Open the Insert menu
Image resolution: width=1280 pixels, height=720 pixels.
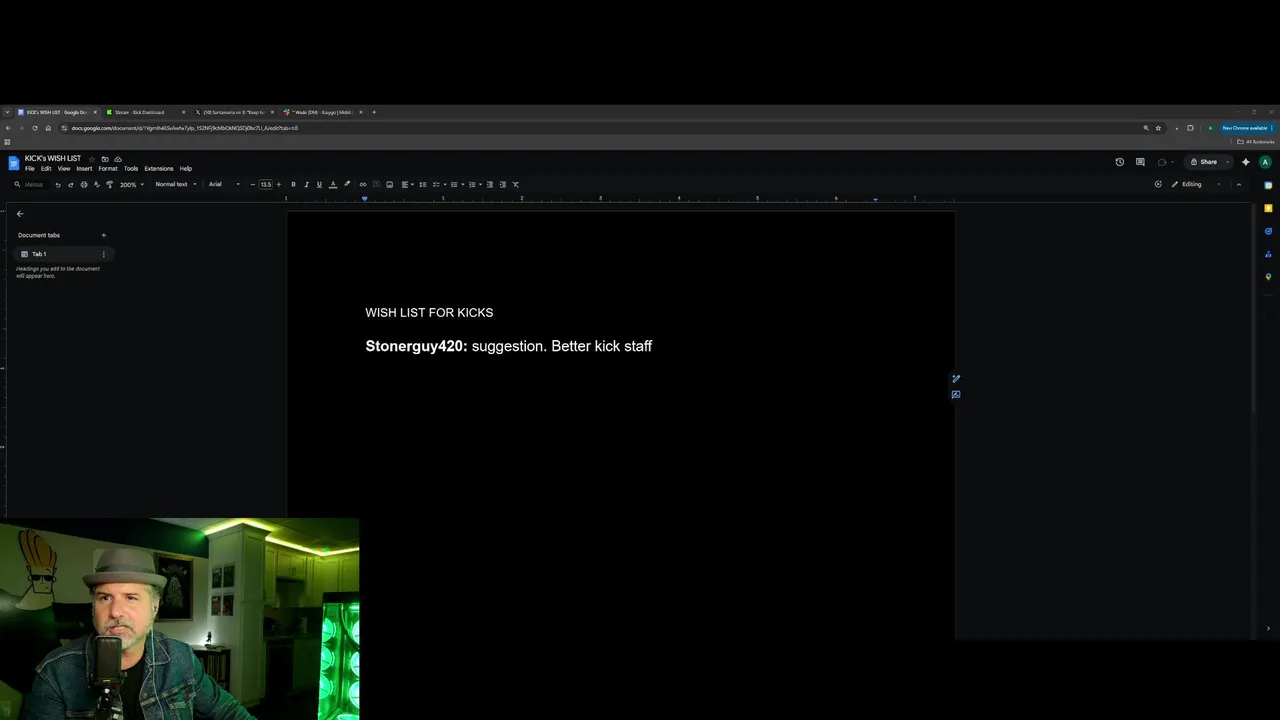click(84, 168)
